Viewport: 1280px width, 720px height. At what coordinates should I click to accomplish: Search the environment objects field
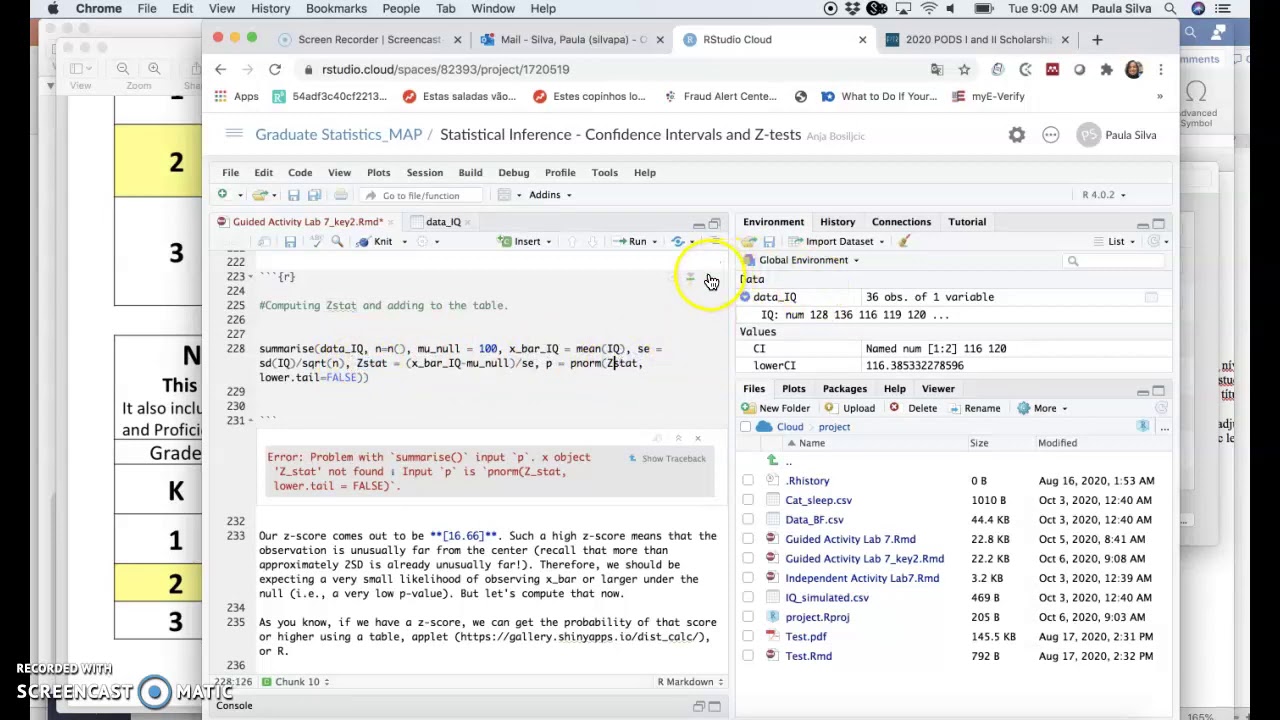tap(1115, 261)
